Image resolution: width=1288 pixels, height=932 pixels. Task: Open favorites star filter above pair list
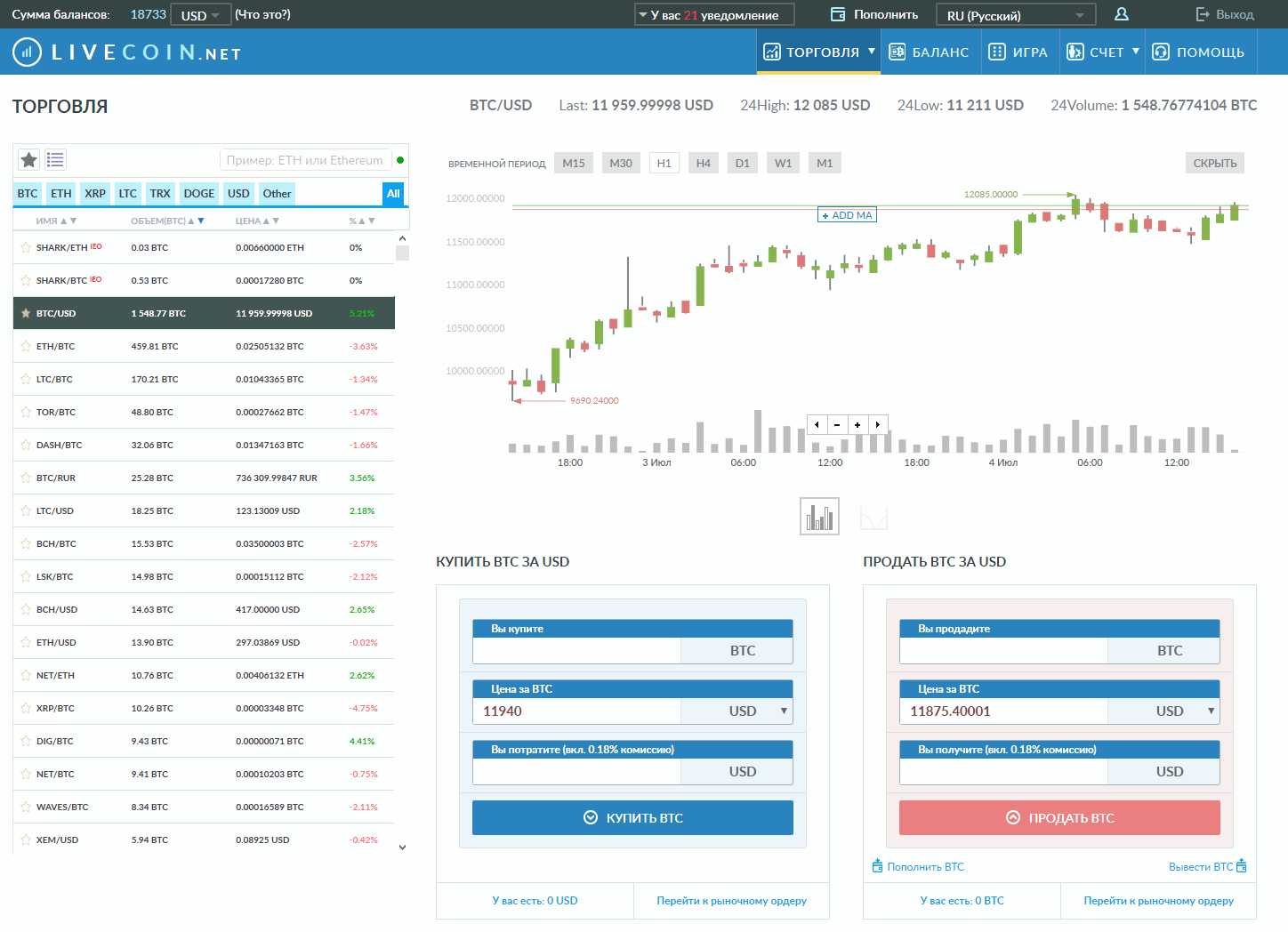[x=29, y=160]
